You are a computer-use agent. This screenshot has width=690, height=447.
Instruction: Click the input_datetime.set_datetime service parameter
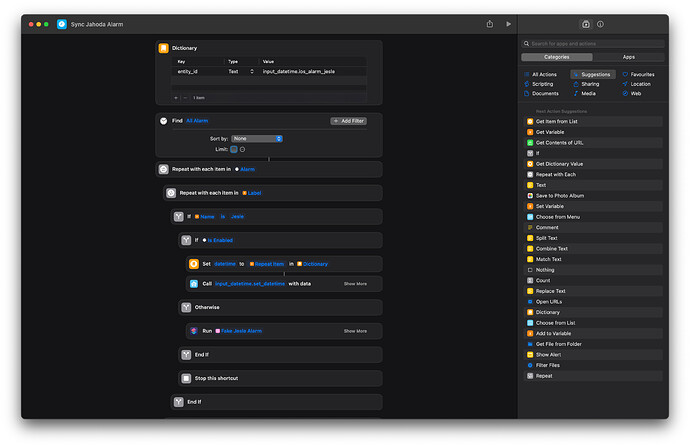[250, 284]
